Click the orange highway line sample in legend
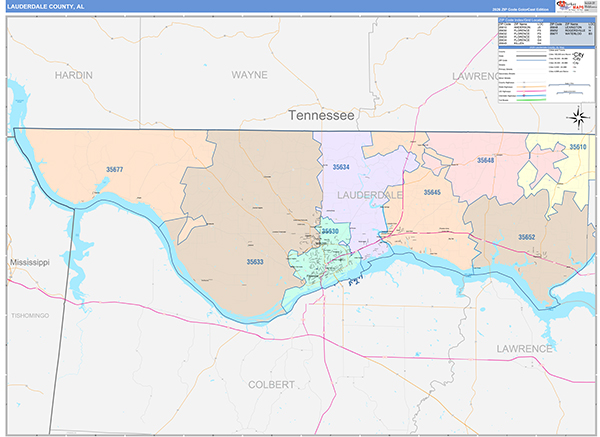600x437 pixels. tap(531, 87)
